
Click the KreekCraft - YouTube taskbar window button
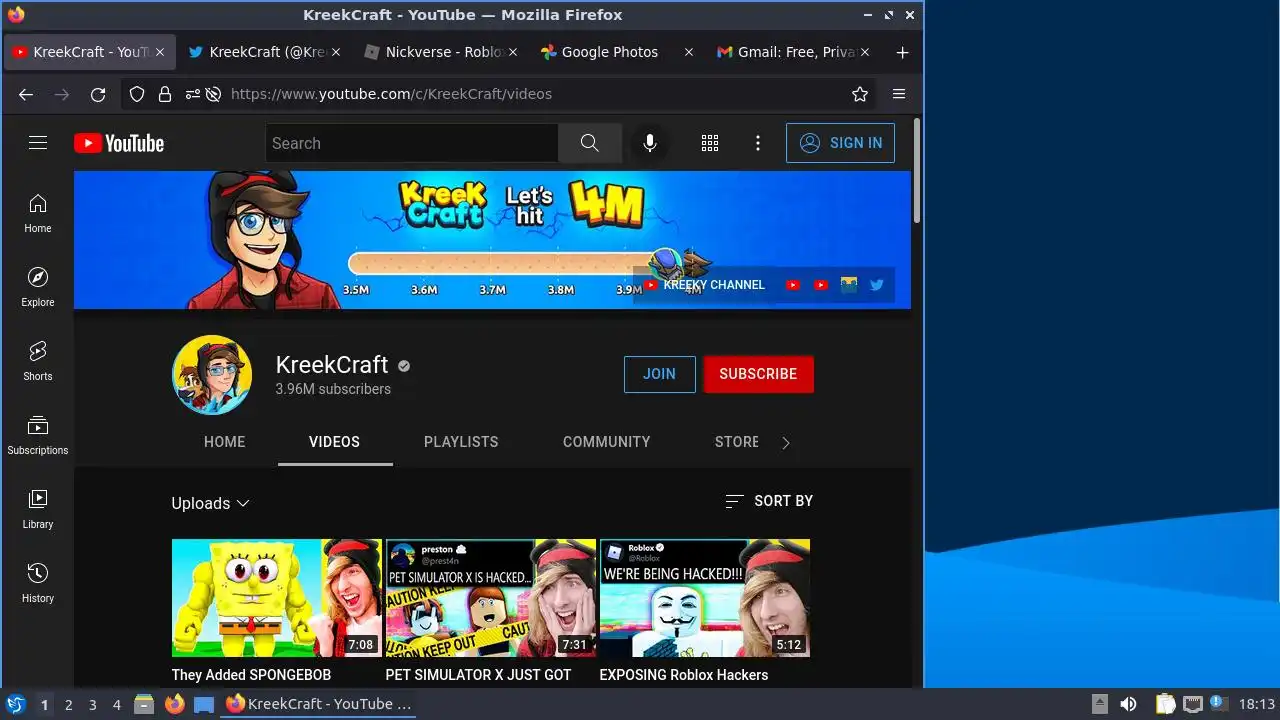(x=318, y=704)
